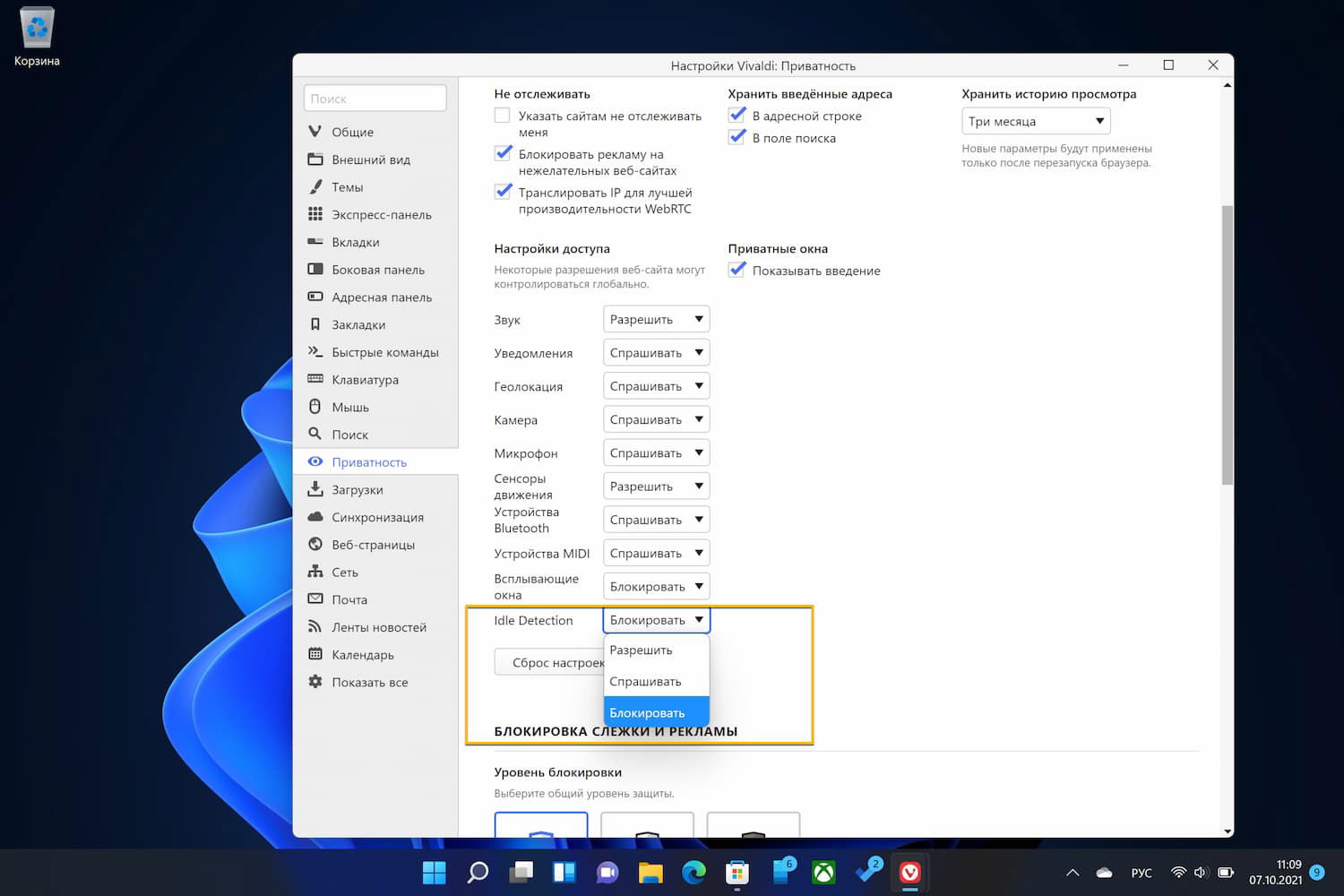Toggle blocking ads on abusive sites
Image resolution: width=1344 pixels, height=896 pixels.
[x=503, y=154]
